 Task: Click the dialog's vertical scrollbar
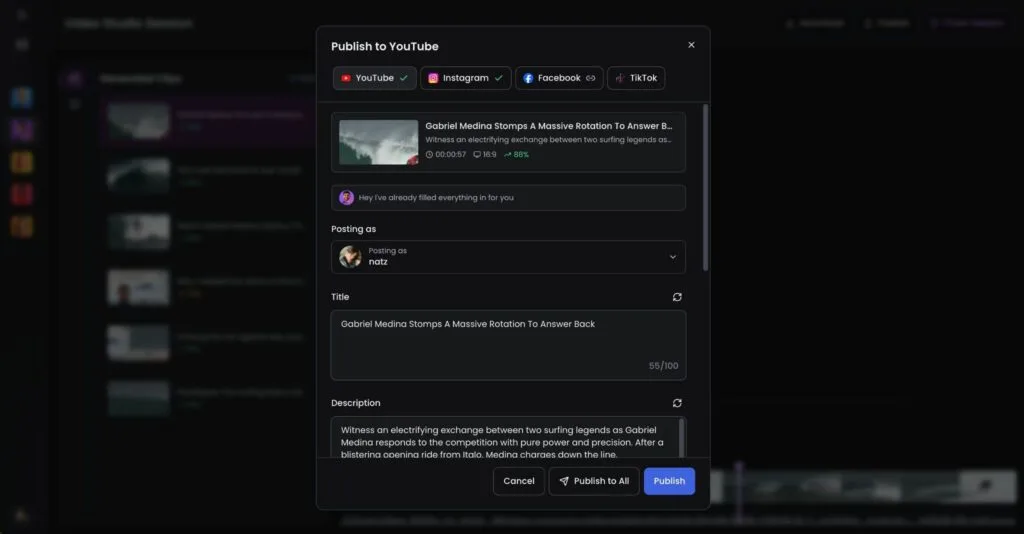point(705,187)
